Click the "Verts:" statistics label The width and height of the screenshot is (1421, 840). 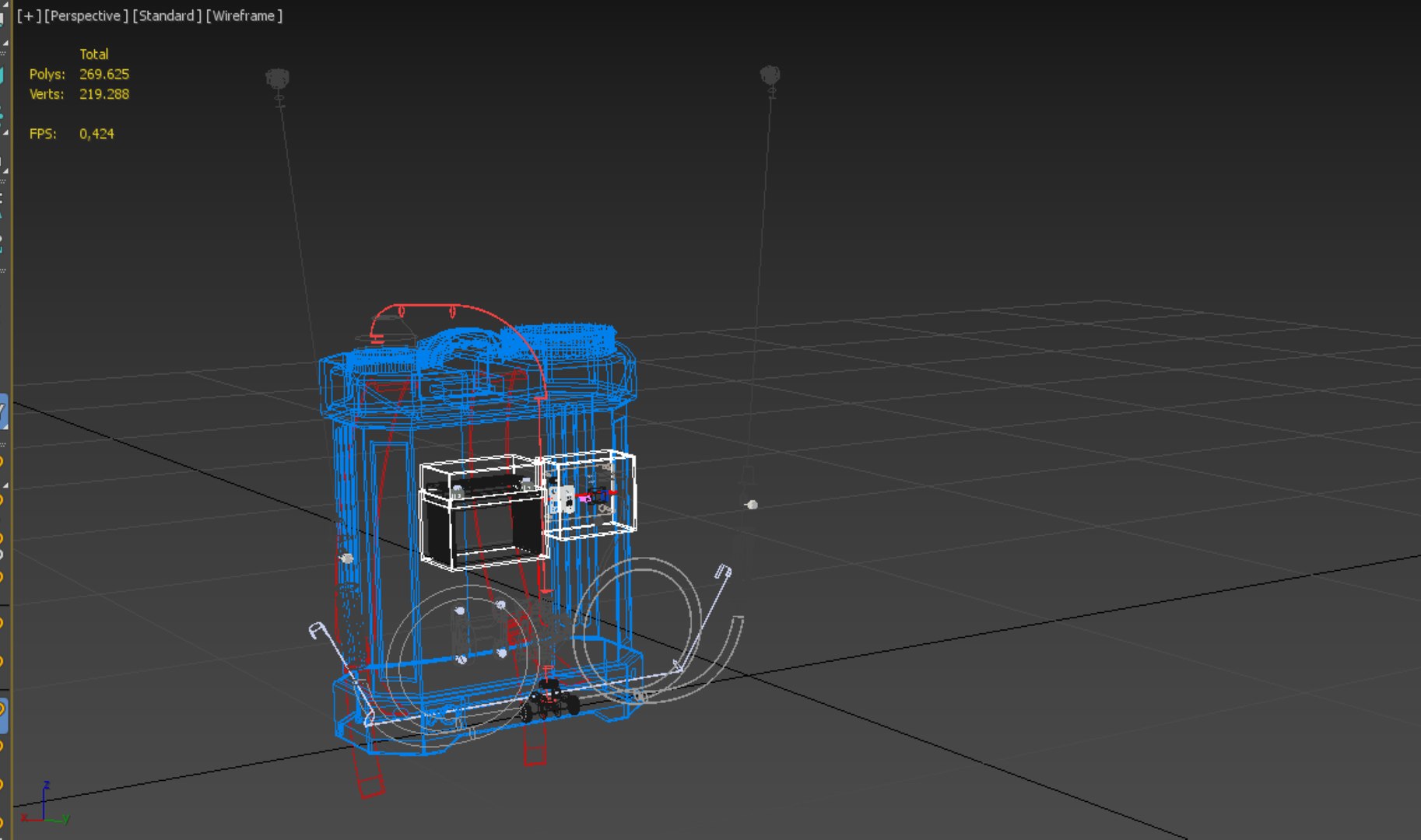point(47,94)
